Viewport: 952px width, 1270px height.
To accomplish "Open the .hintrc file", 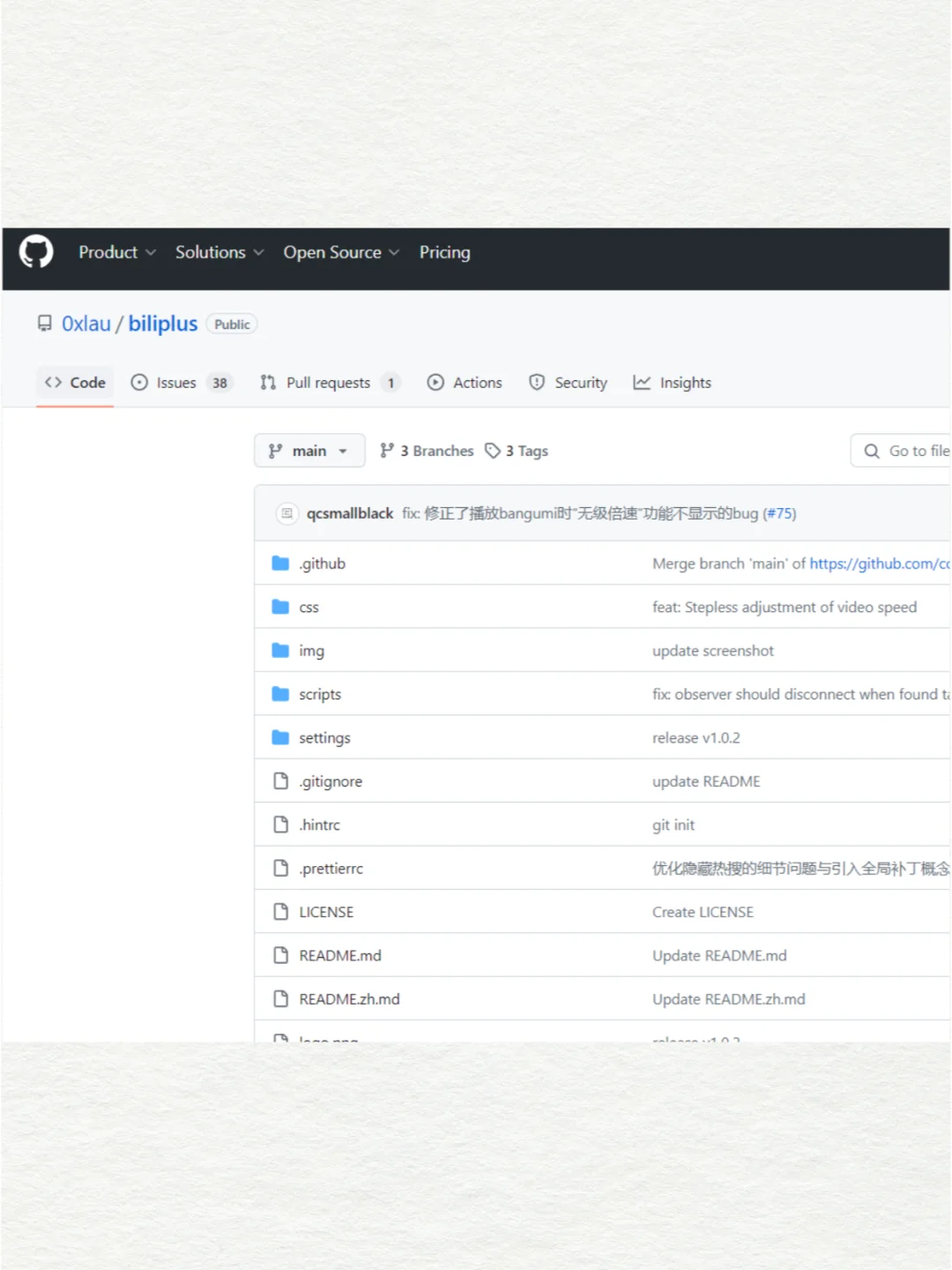I will click(x=319, y=825).
